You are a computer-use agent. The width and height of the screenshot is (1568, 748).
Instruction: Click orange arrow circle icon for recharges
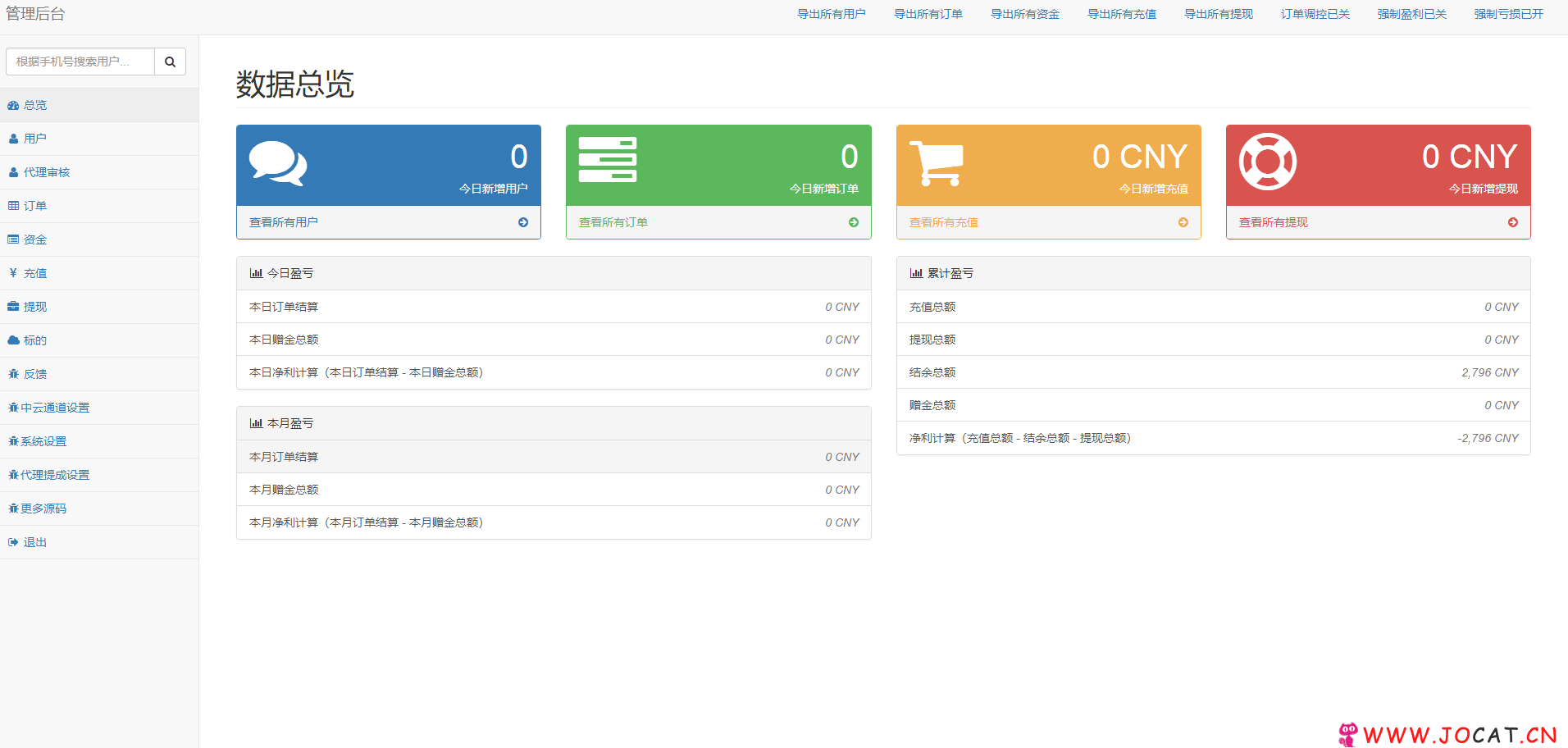pyautogui.click(x=1183, y=222)
